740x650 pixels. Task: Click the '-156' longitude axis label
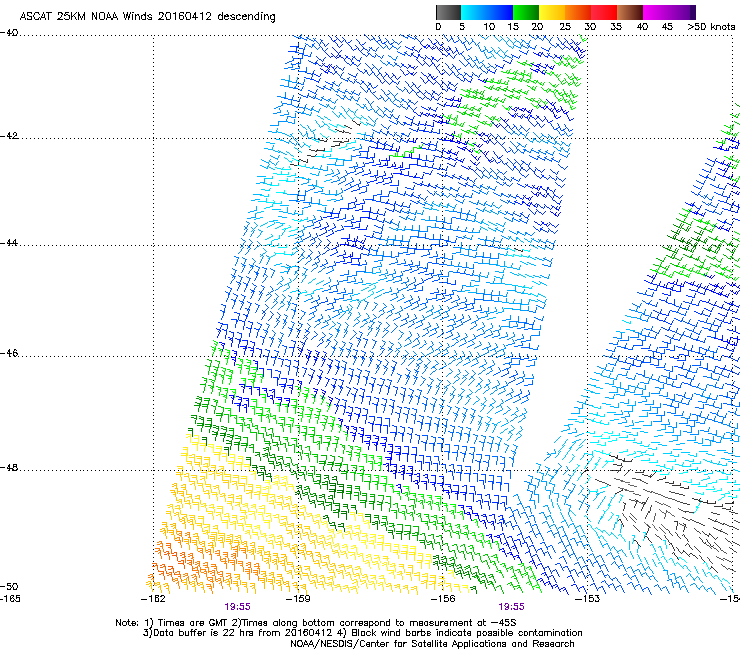coord(443,599)
